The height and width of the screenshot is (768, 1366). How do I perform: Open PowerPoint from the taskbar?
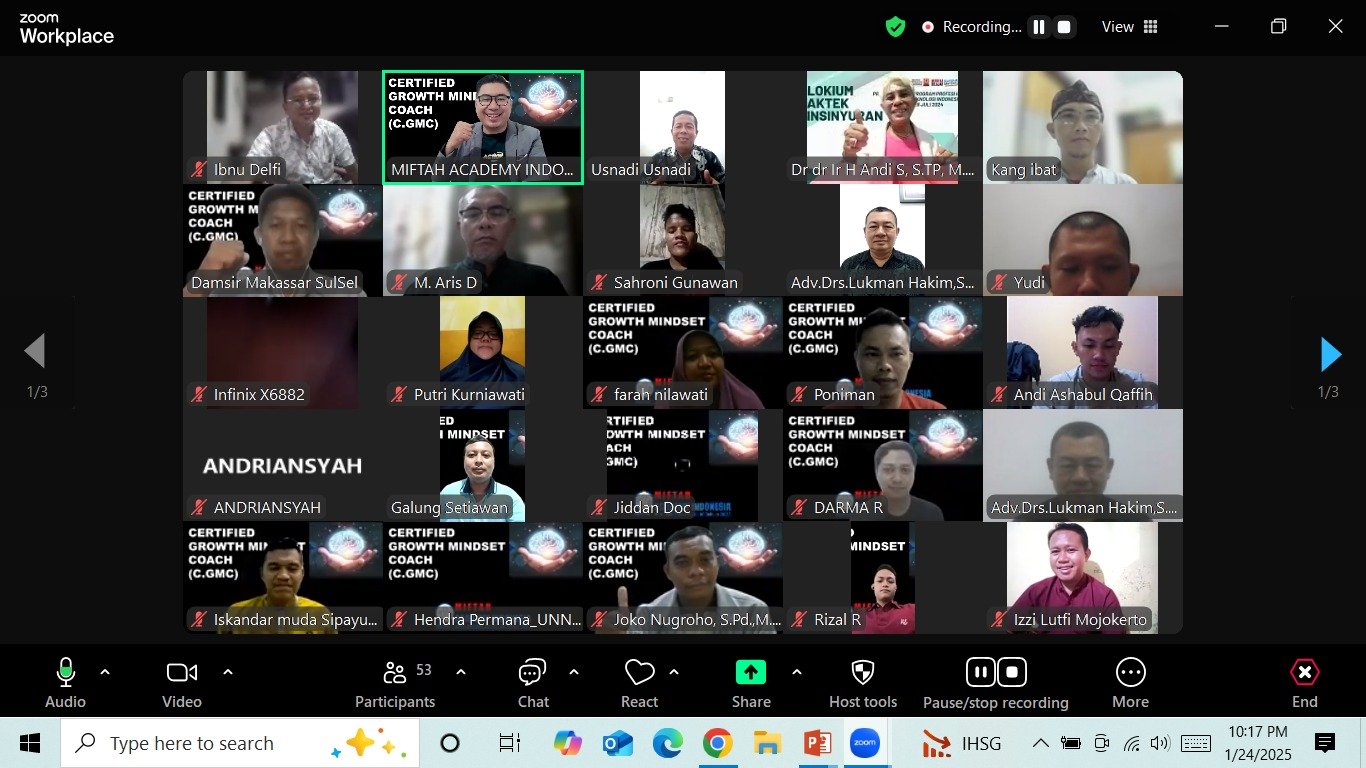point(817,743)
